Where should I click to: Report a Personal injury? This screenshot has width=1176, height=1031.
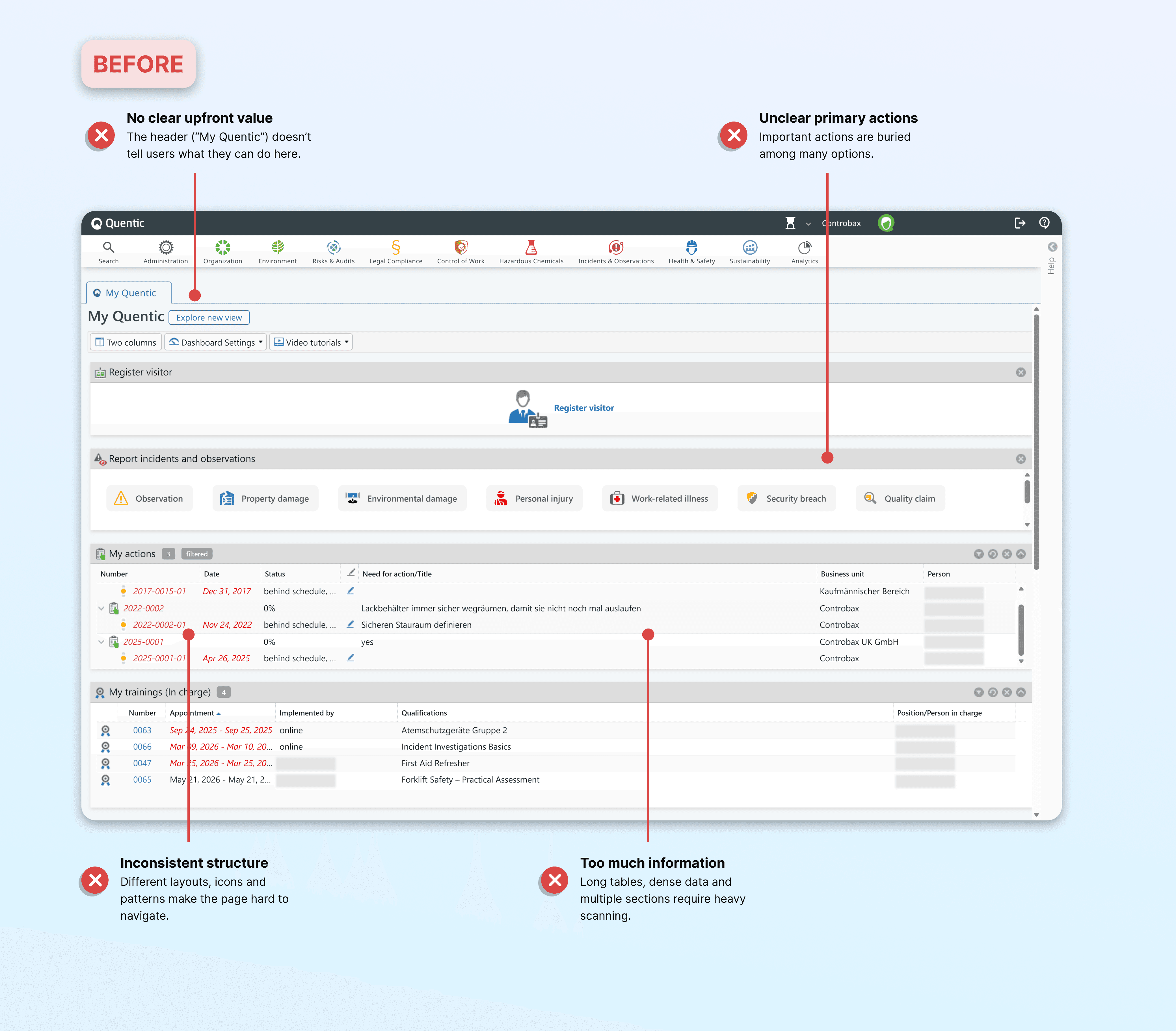535,498
